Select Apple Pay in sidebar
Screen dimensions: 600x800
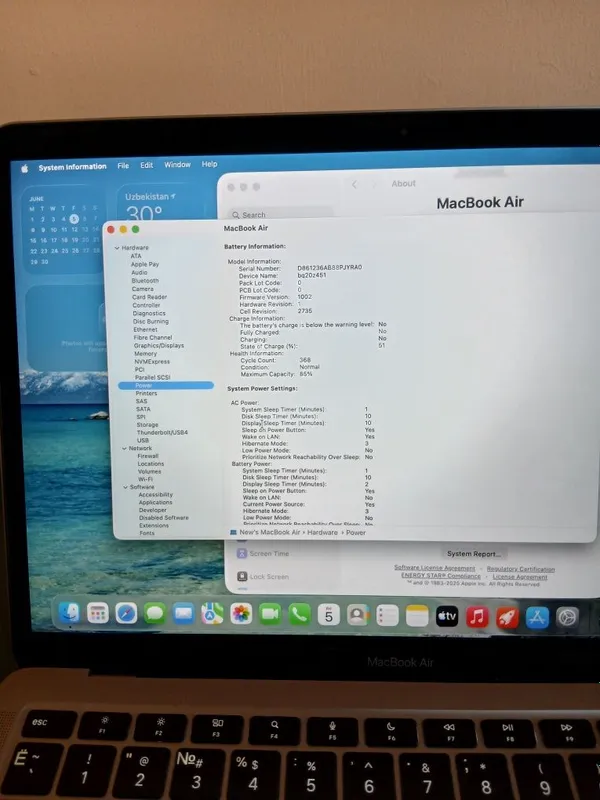pos(145,264)
